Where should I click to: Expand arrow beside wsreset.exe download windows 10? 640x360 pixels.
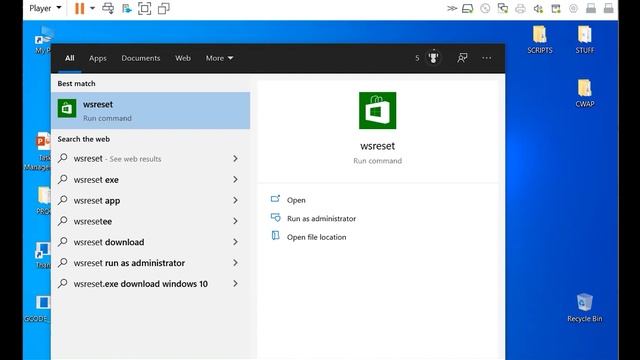236,283
